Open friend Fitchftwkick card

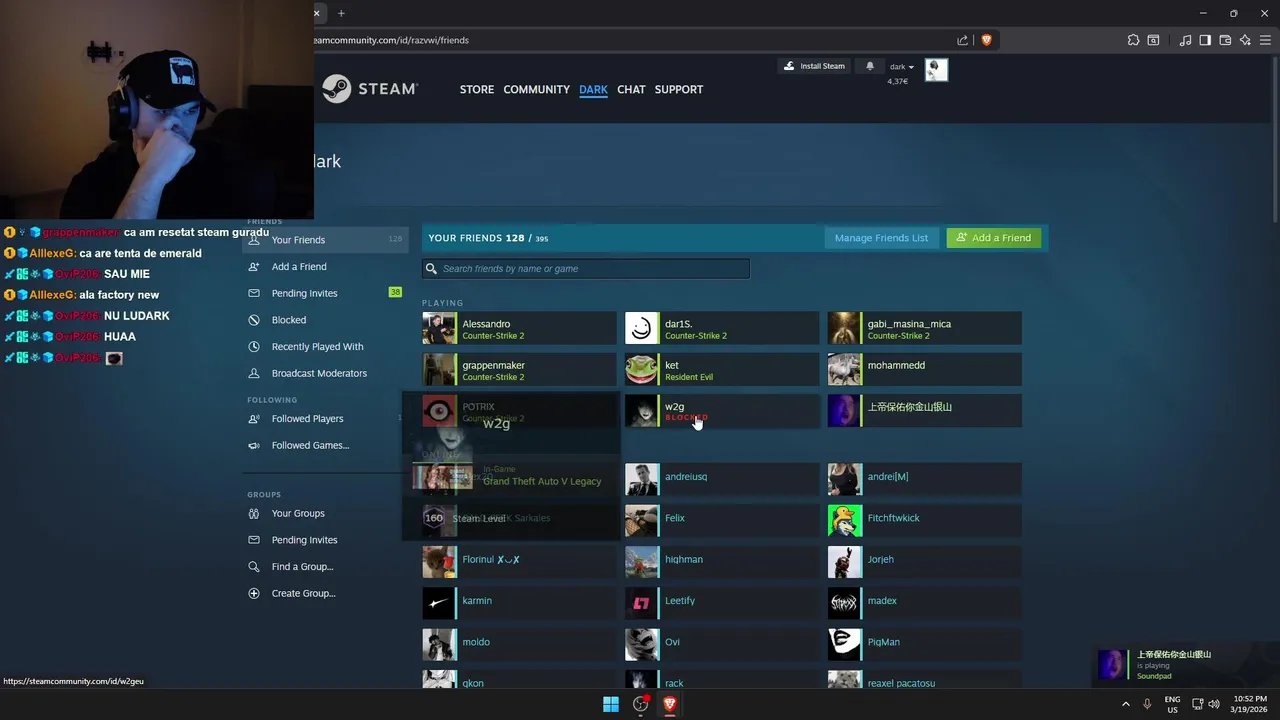[x=925, y=520]
